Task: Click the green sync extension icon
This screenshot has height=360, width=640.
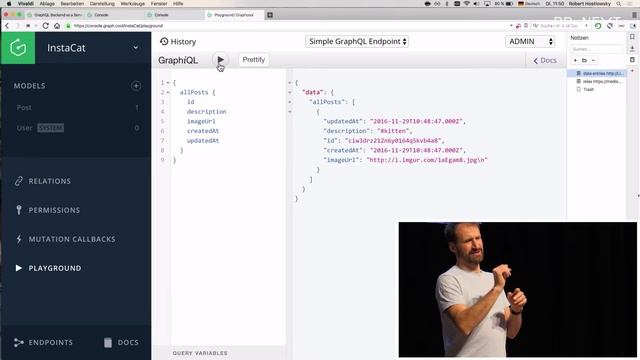Action: (598, 25)
